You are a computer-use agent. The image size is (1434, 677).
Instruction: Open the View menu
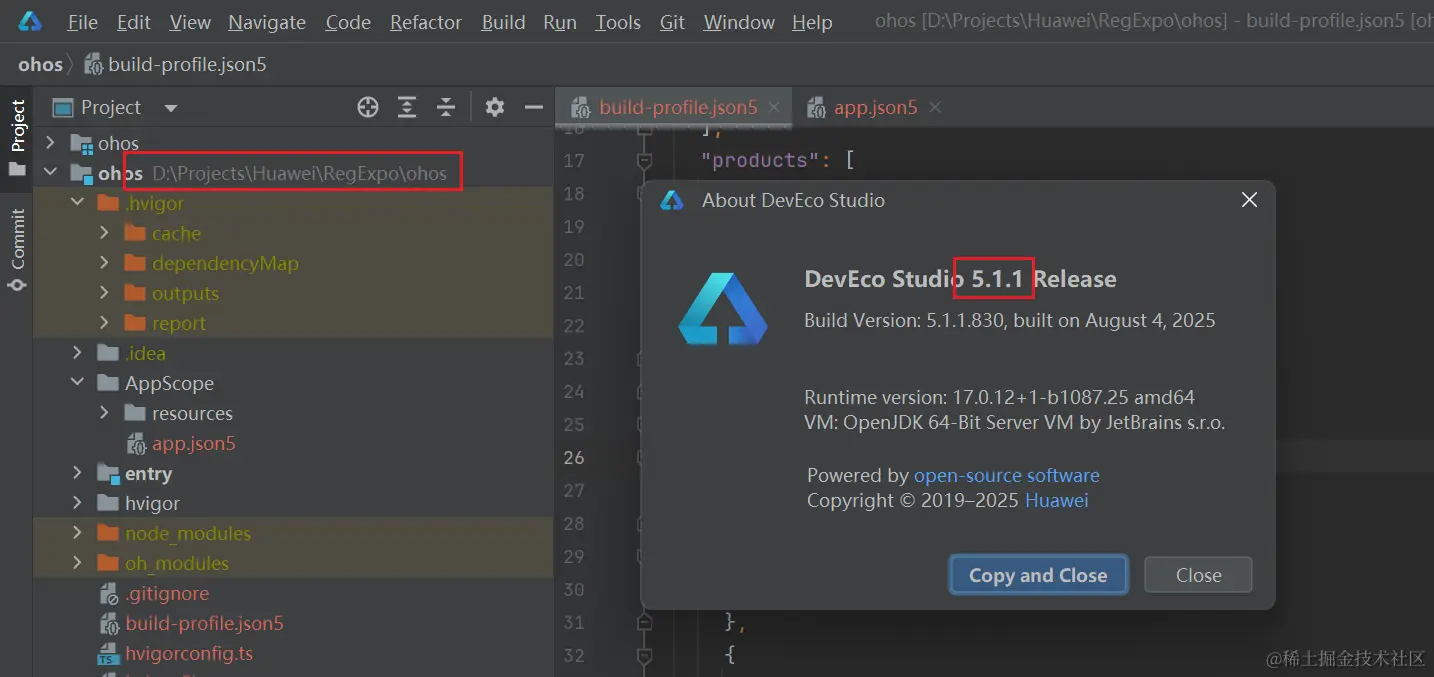pyautogui.click(x=189, y=22)
